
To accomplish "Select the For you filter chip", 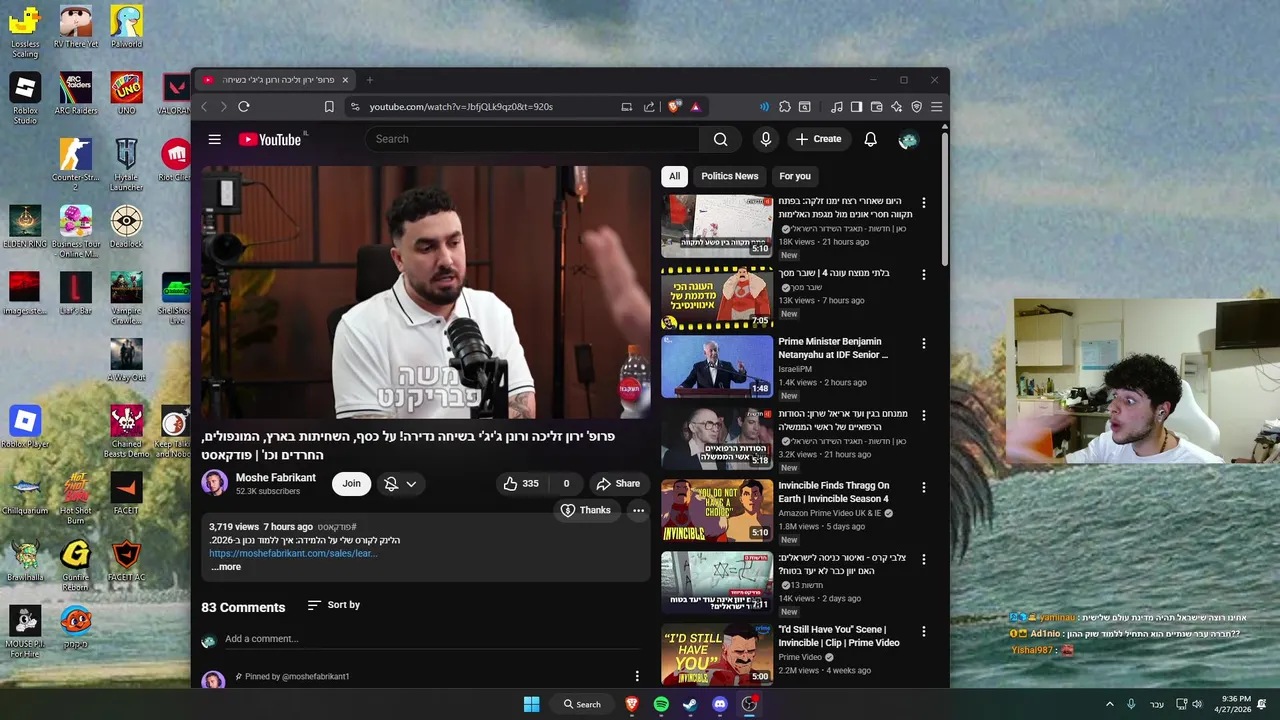I will pos(795,176).
